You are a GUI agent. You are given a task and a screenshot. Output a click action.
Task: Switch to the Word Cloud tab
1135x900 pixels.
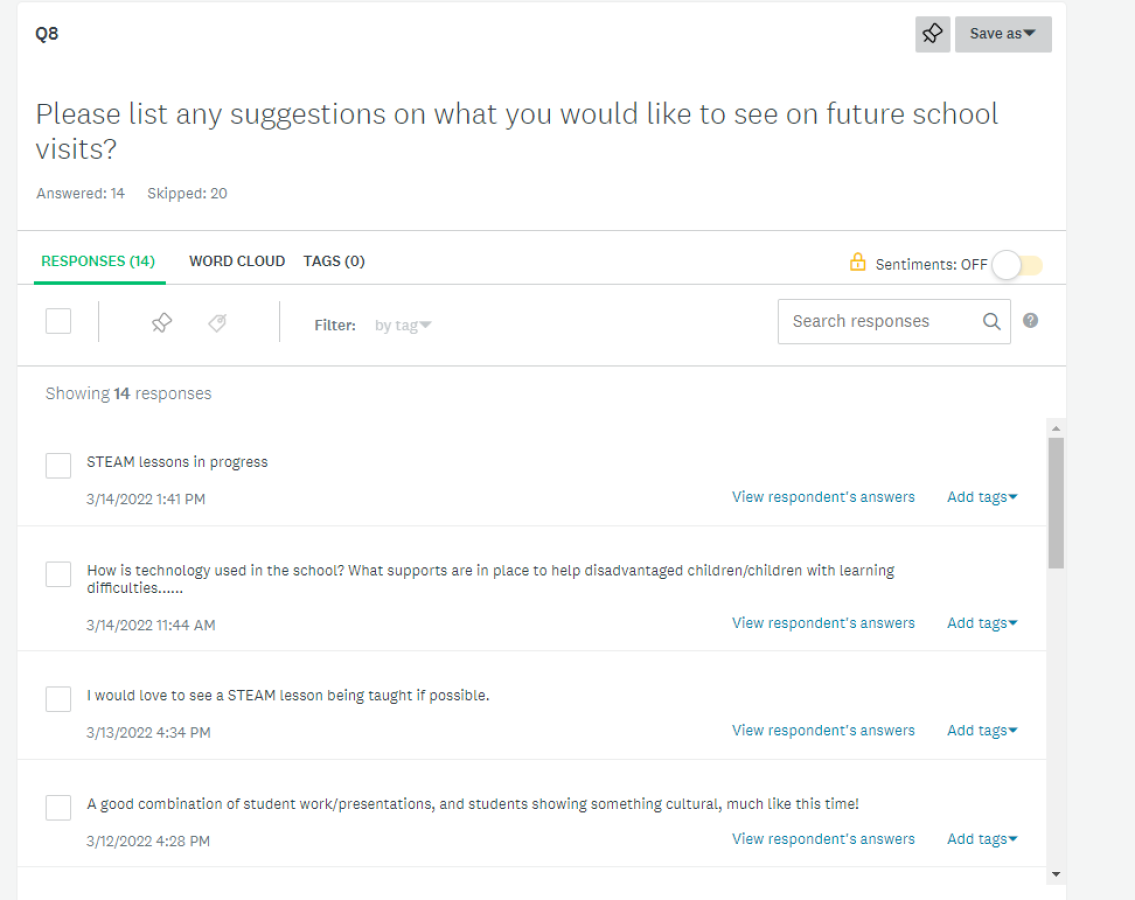(237, 261)
